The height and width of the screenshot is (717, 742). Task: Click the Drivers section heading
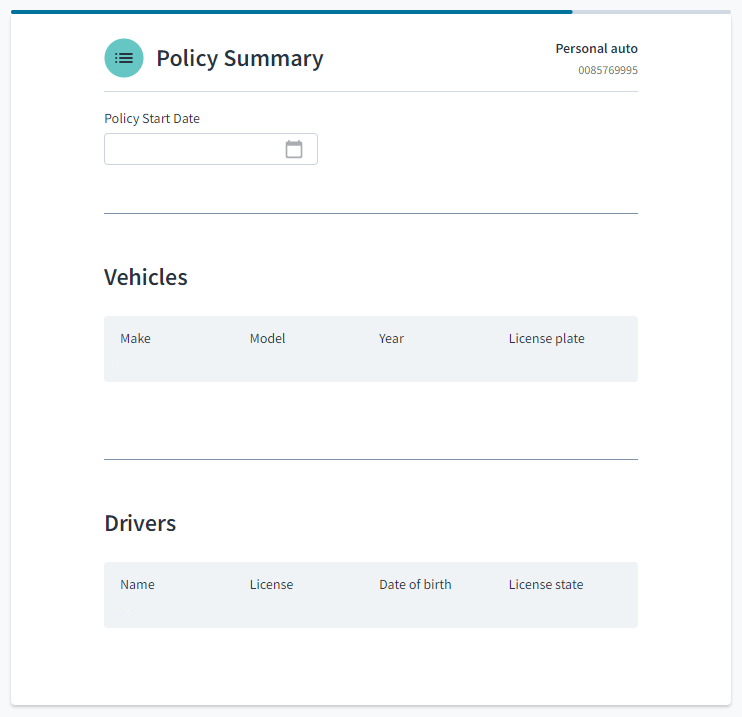coord(140,523)
